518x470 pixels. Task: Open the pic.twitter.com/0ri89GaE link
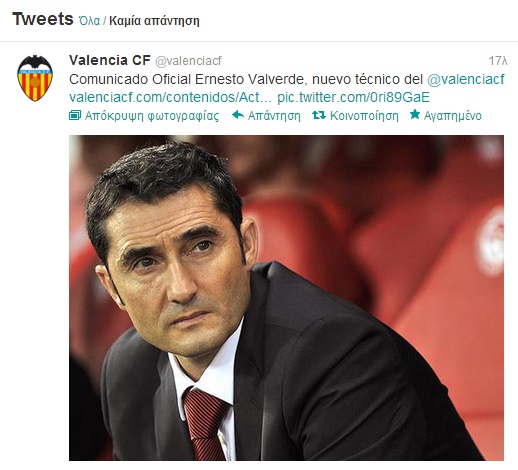353,97
